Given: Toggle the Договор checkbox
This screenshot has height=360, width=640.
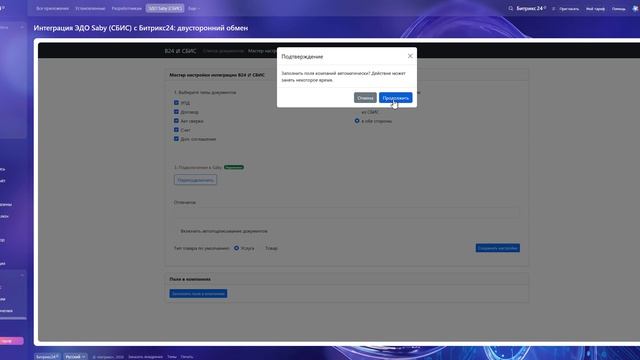Looking at the screenshot, I should pos(176,111).
